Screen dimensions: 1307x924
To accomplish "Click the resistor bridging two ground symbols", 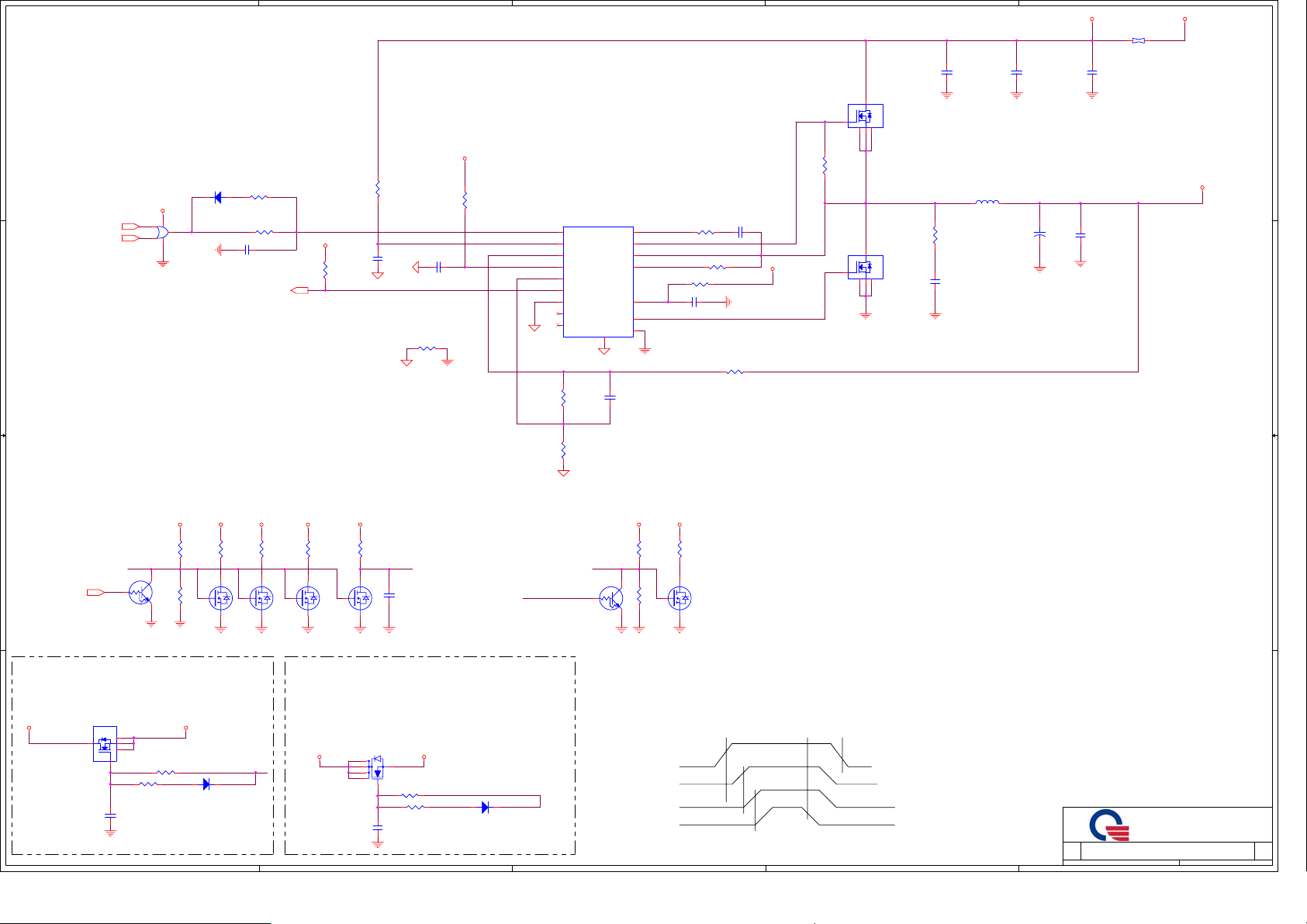I will point(427,348).
